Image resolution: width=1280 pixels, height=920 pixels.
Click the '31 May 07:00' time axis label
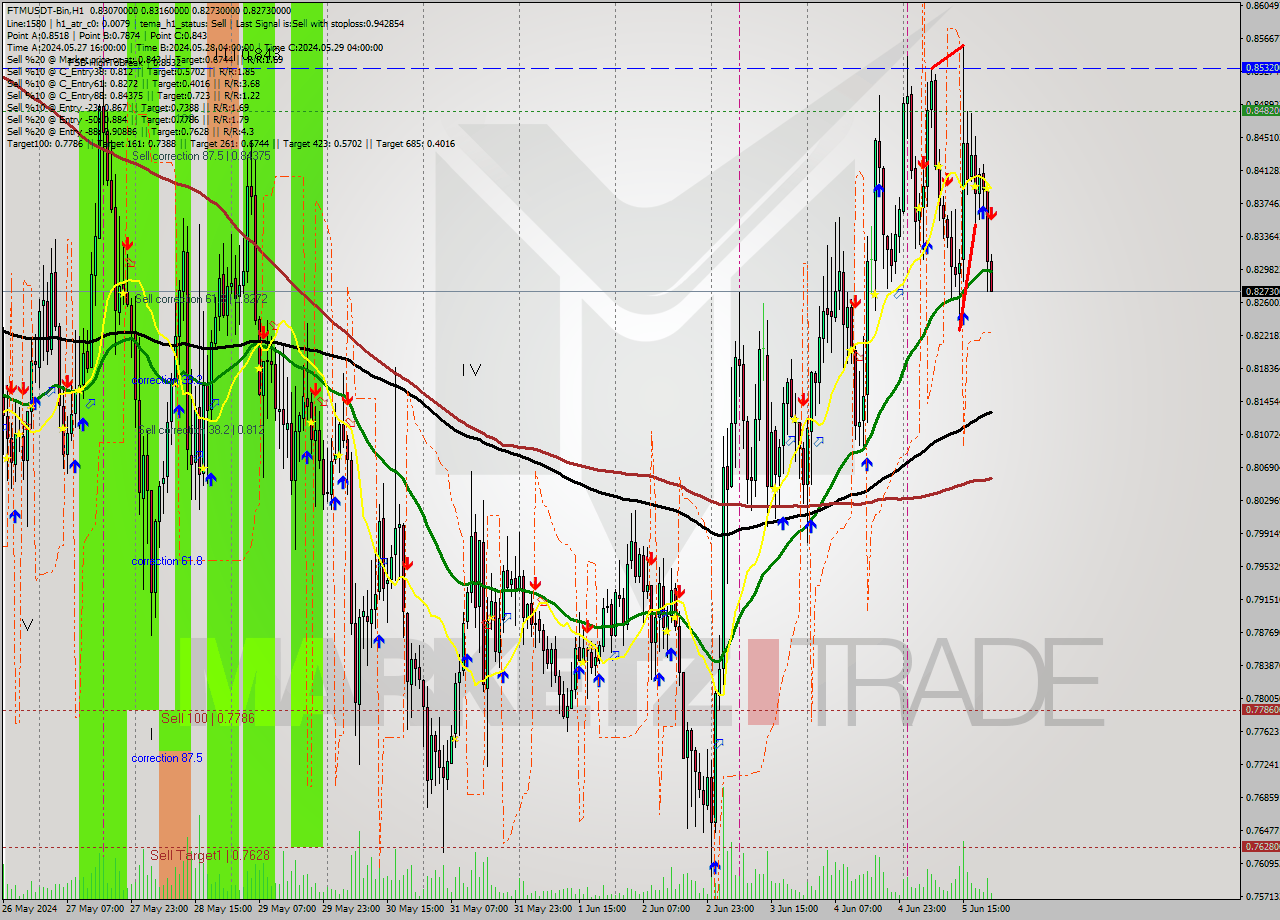click(x=479, y=909)
